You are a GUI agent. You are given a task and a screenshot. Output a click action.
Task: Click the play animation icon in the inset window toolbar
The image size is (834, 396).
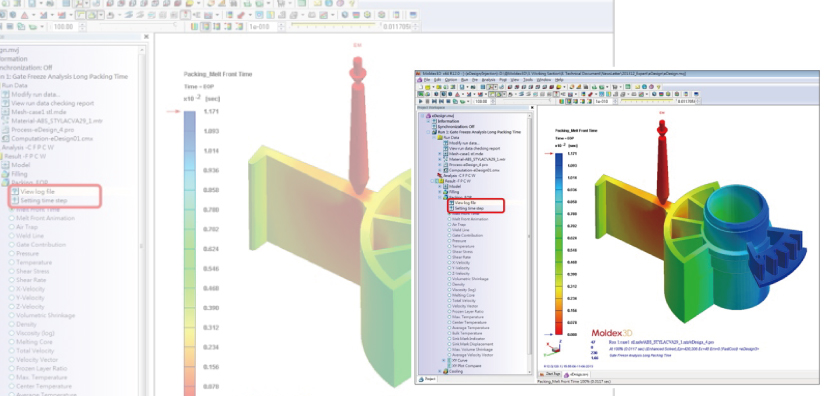pos(420,101)
